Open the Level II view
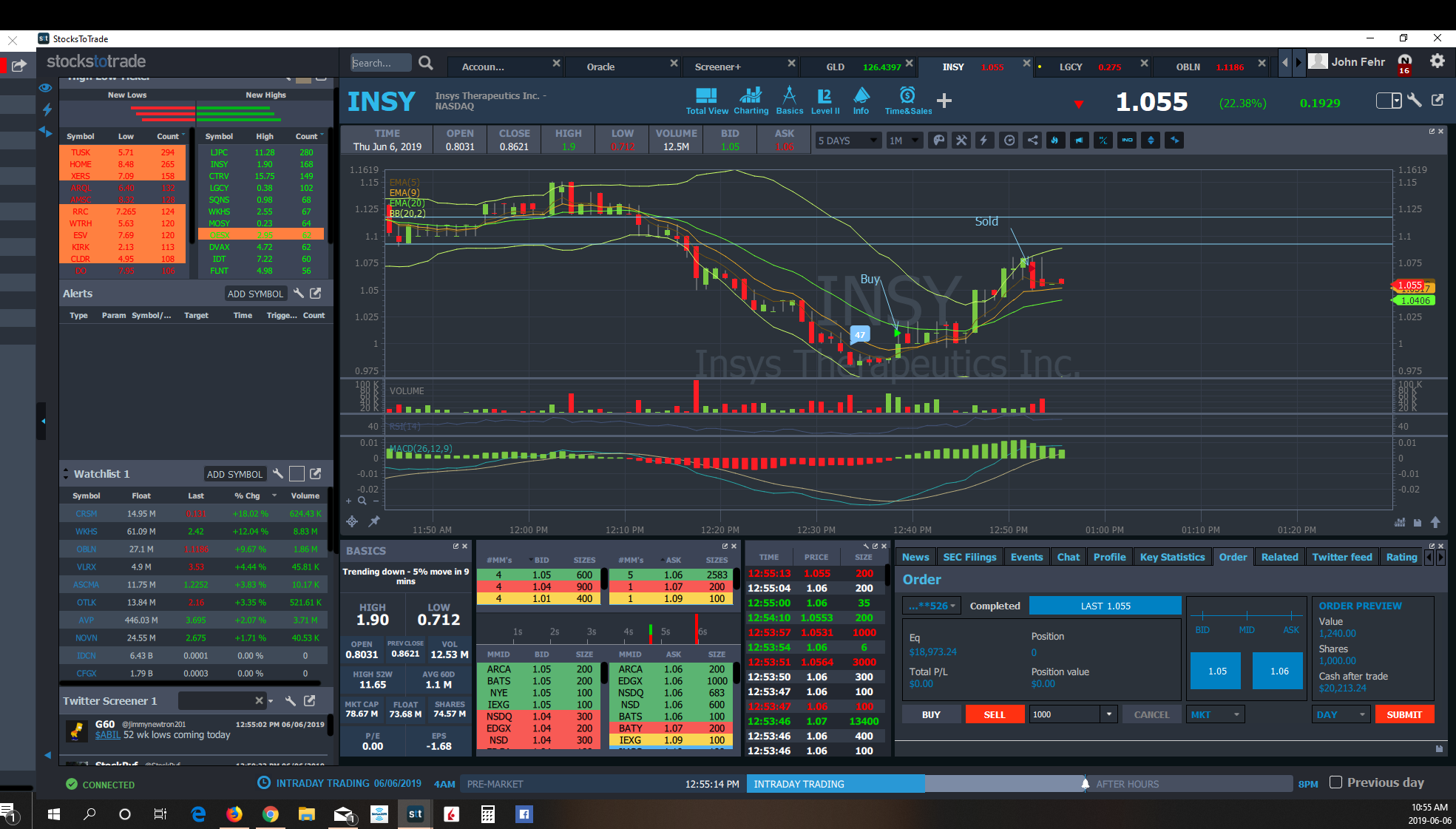The height and width of the screenshot is (829, 1456). 824,101
